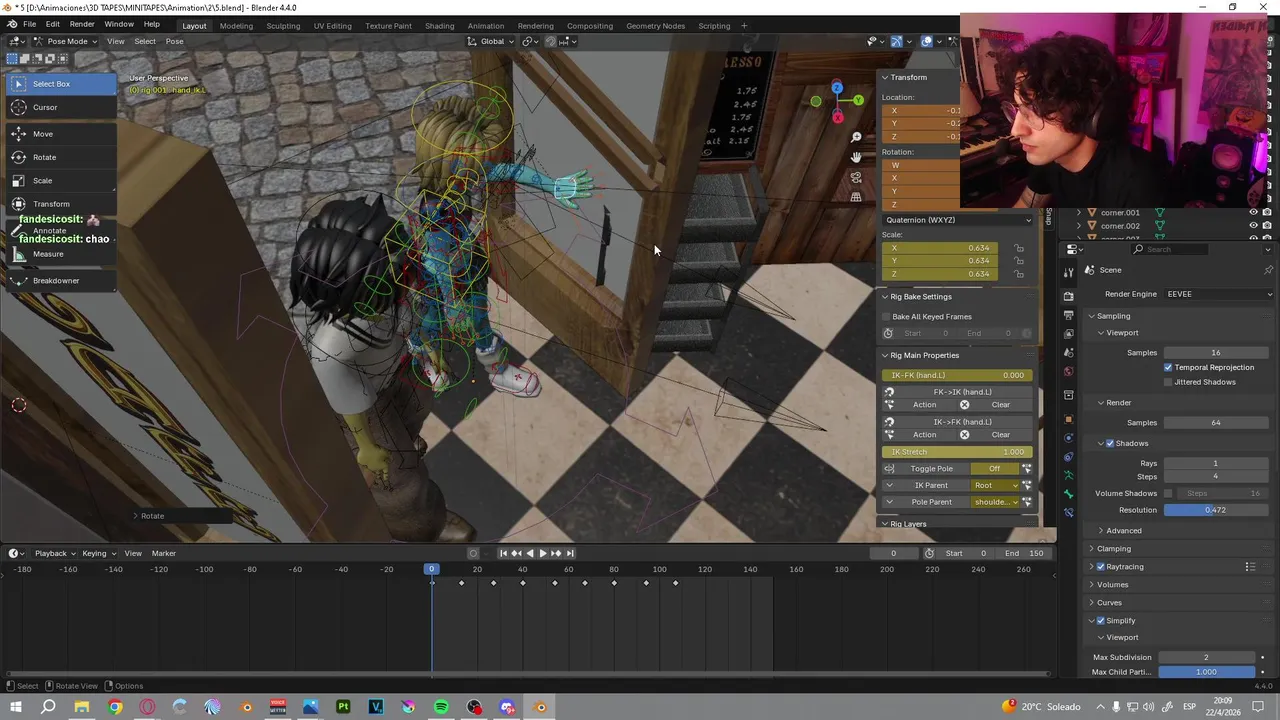Open the Render menu
This screenshot has height=720, width=1280.
pos(82,24)
